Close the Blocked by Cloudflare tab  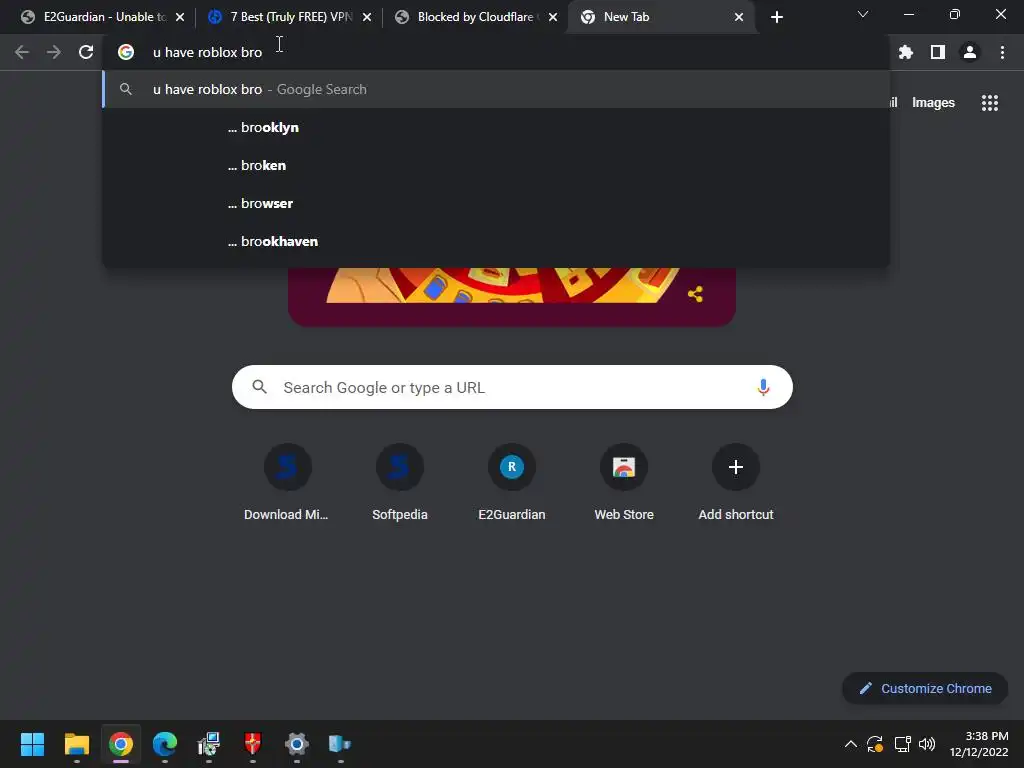[x=553, y=17]
